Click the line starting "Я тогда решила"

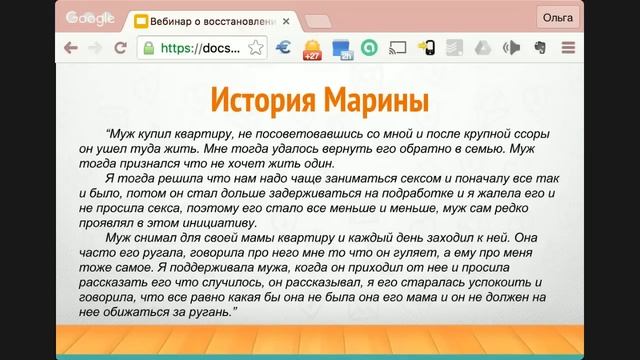(x=332, y=178)
